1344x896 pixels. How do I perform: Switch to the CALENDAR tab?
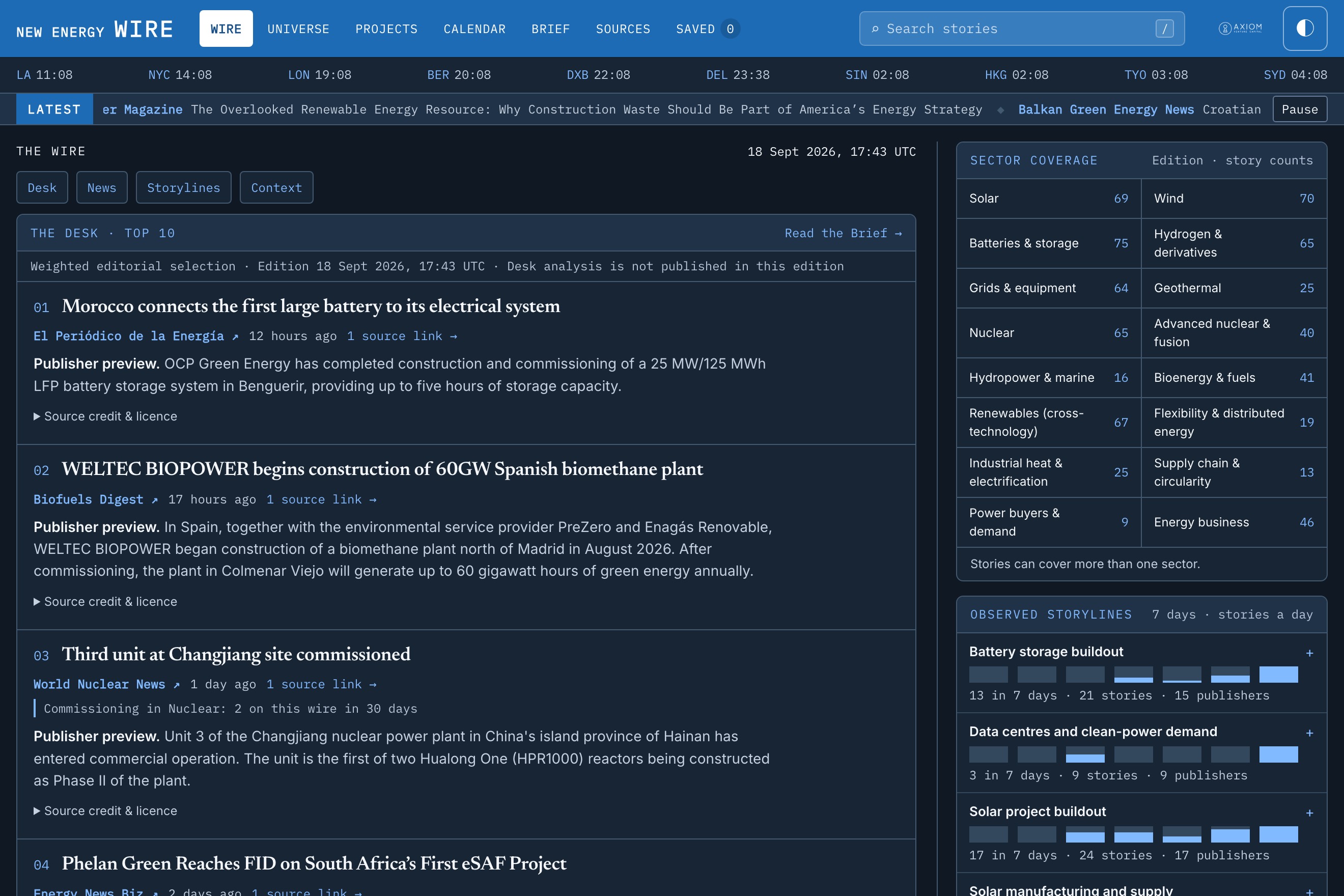click(x=474, y=29)
